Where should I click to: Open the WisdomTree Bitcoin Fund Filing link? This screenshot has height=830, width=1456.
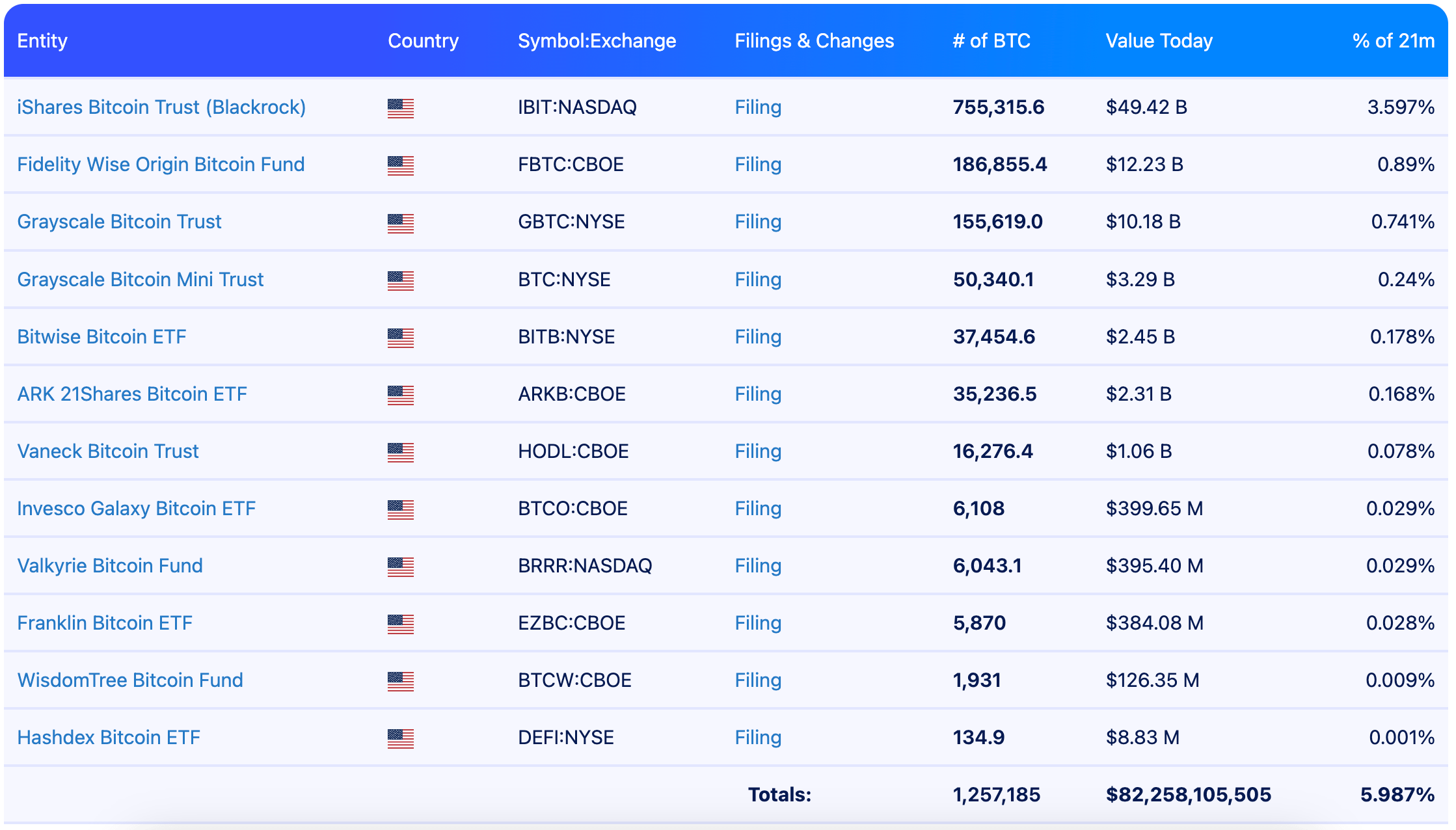758,680
